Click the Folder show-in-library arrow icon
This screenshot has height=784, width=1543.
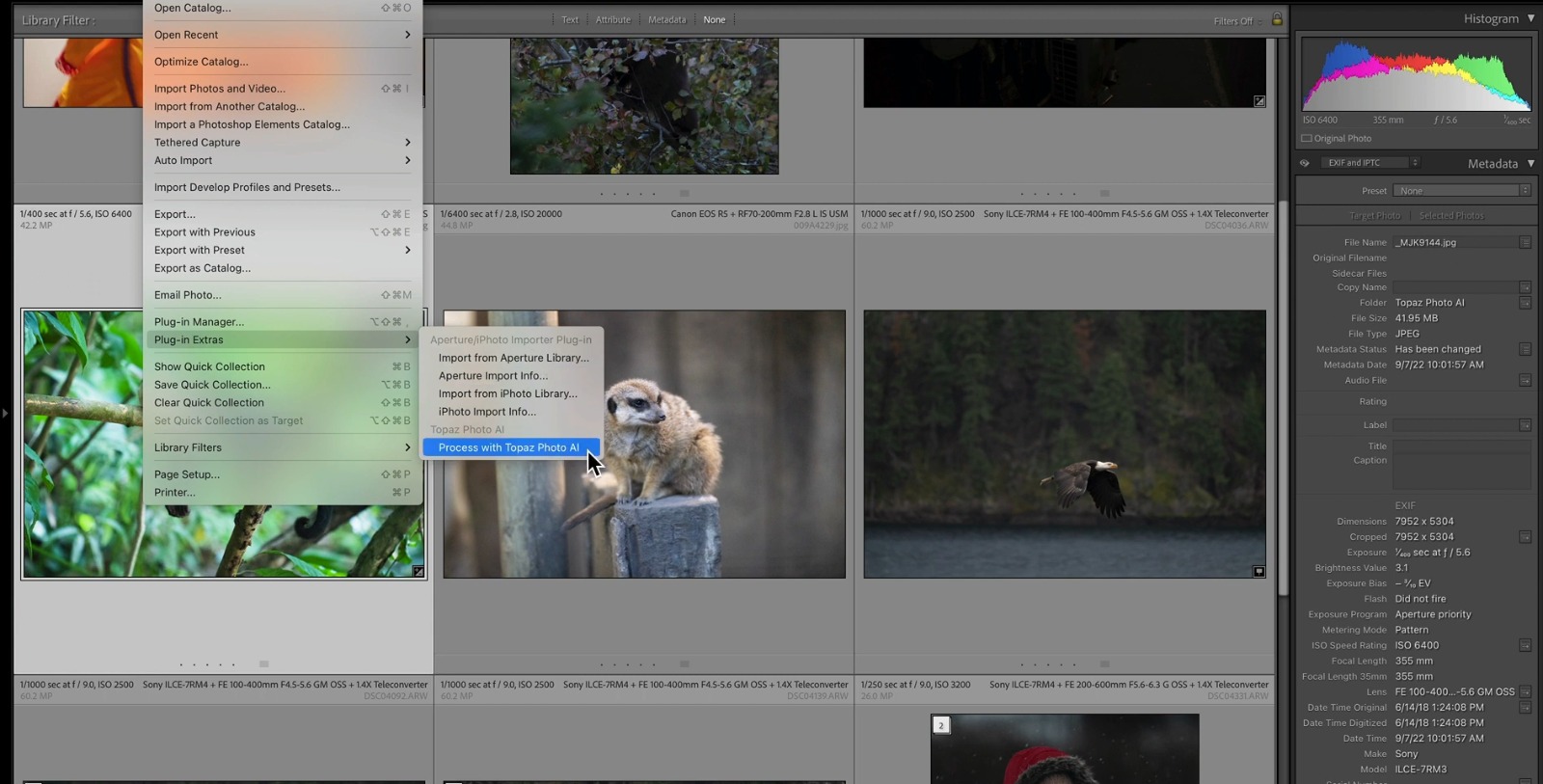[1525, 303]
